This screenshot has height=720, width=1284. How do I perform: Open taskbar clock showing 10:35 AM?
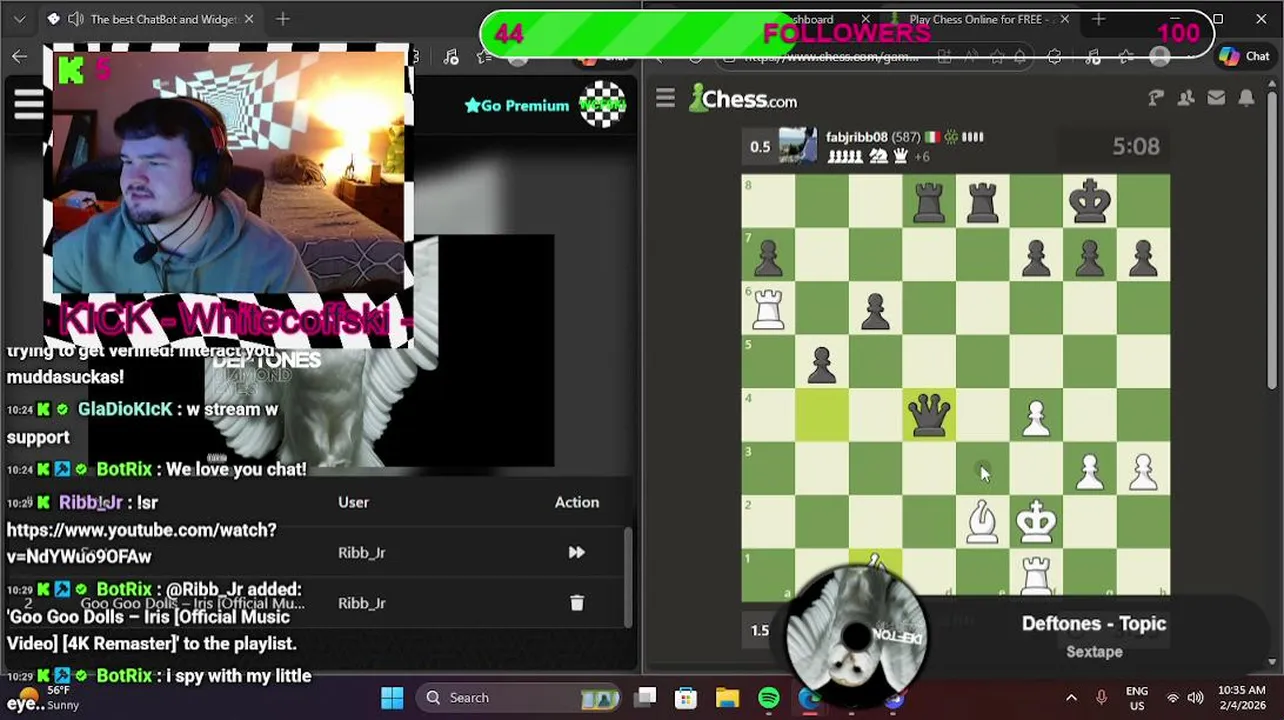click(1241, 698)
